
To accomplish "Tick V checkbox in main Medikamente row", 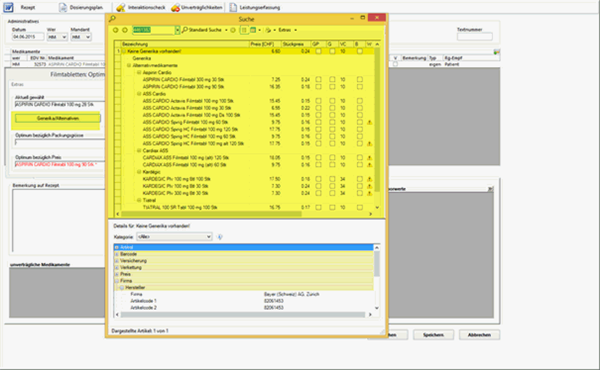I will [395, 64].
